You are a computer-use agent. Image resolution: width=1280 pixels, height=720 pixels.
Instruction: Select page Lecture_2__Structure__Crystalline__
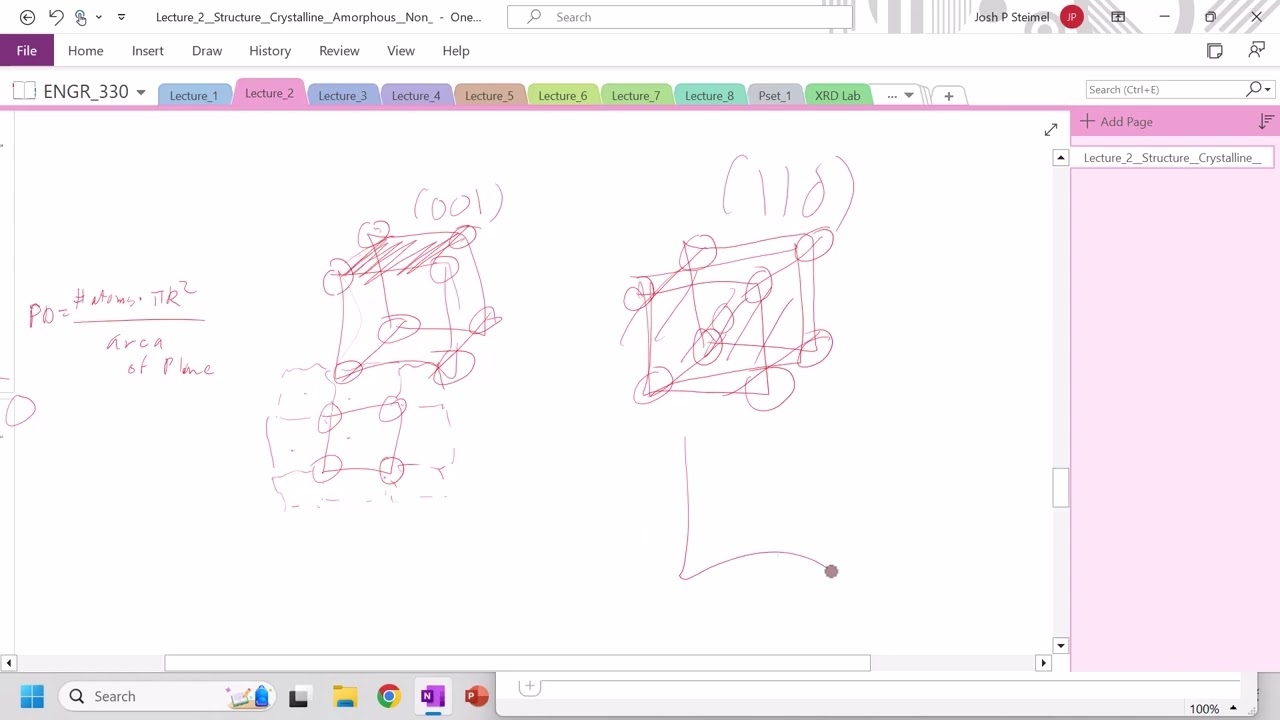1172,158
